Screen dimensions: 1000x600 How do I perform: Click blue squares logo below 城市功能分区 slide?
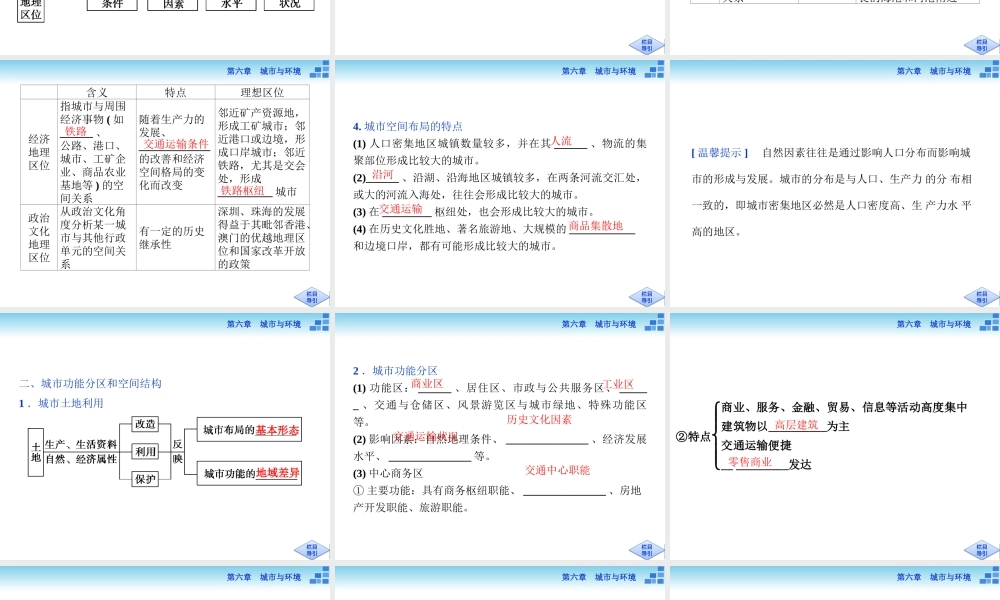pyautogui.click(x=654, y=576)
